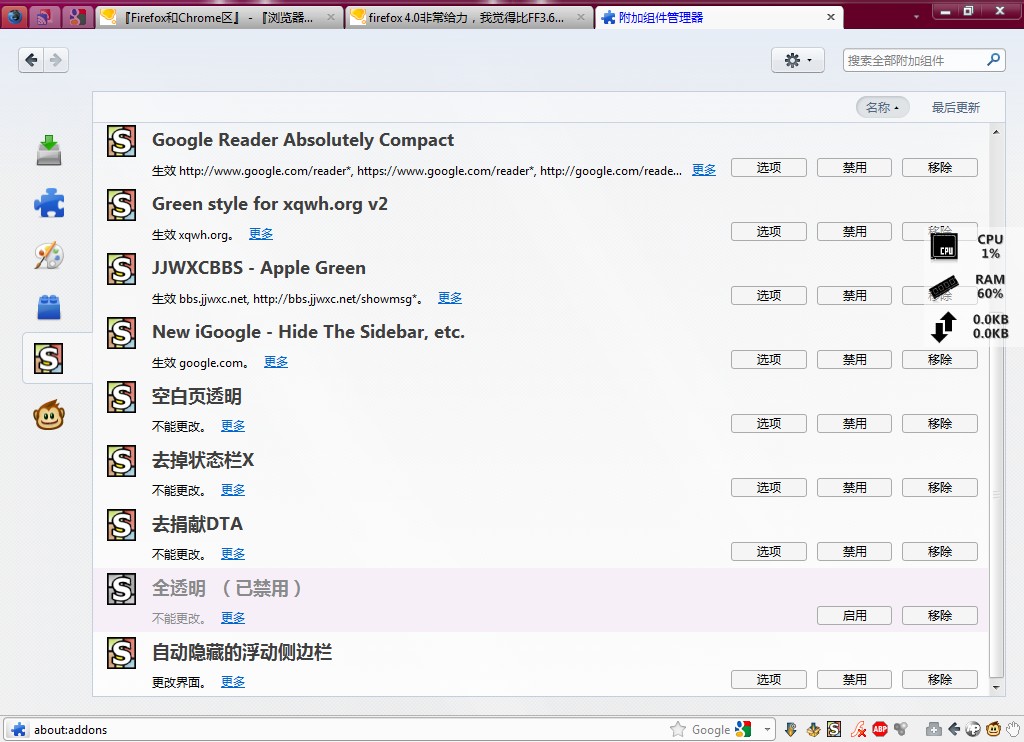Image resolution: width=1024 pixels, height=742 pixels.
Task: Close the firefox 4.0非常给力 tab
Action: [581, 17]
